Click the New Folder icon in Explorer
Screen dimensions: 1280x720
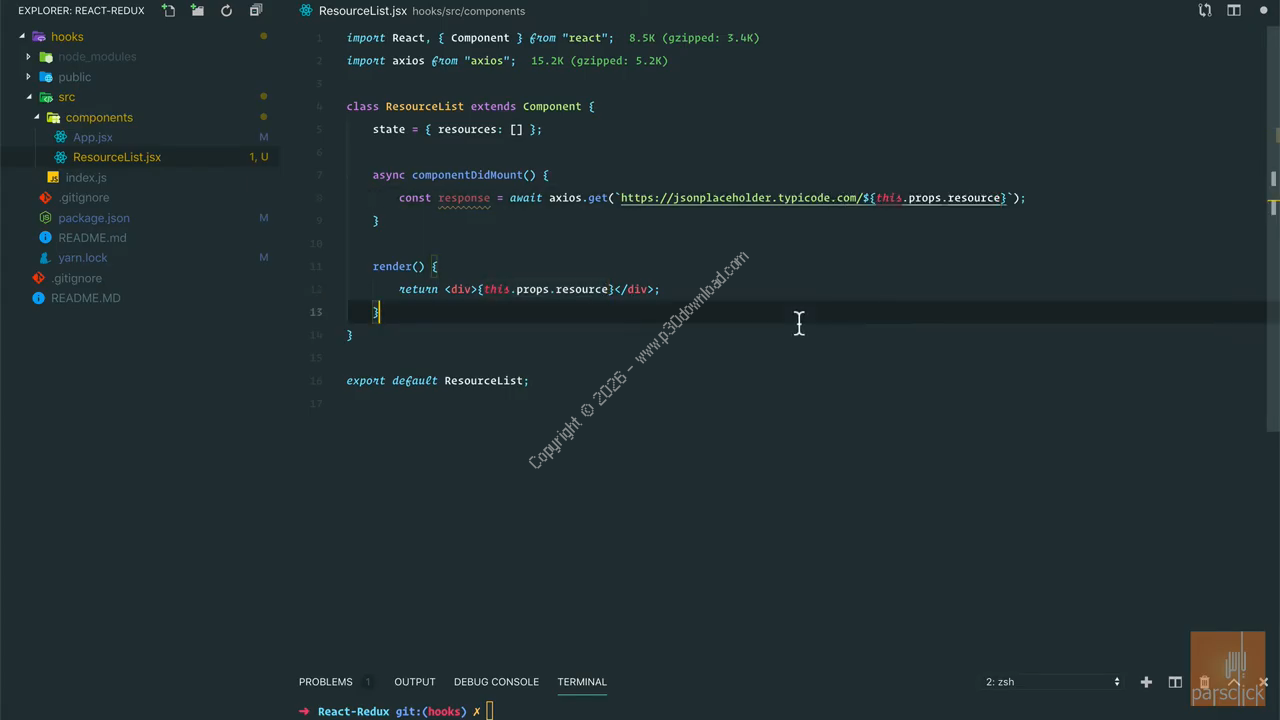(x=197, y=11)
